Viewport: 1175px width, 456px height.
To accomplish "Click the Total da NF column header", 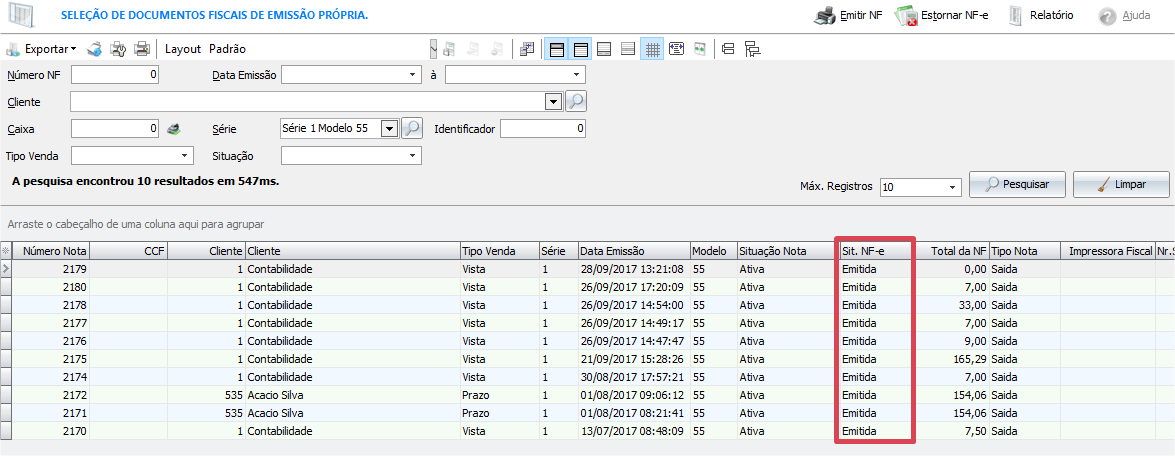I will [952, 251].
